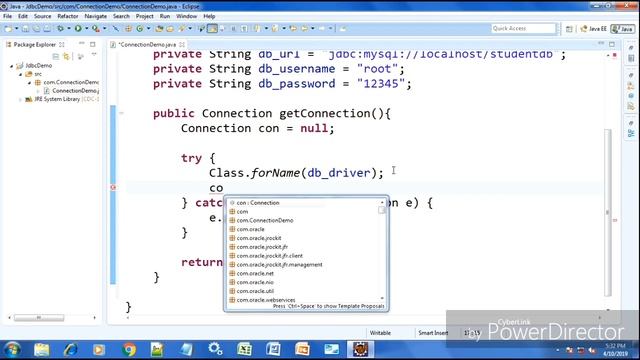Open Internet Explorer from the taskbar
The image size is (640, 360).
point(71,350)
